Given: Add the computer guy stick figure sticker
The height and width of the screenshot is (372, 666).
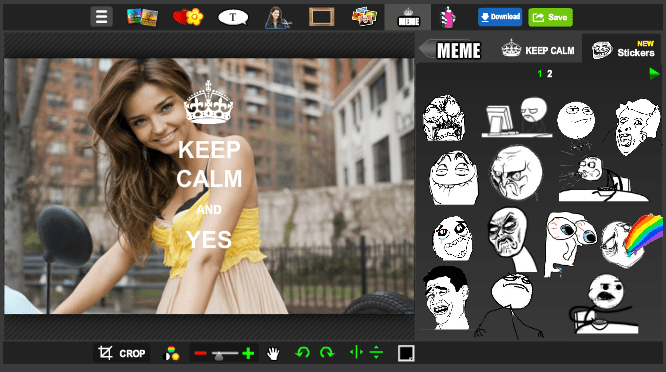Looking at the screenshot, I should 517,118.
